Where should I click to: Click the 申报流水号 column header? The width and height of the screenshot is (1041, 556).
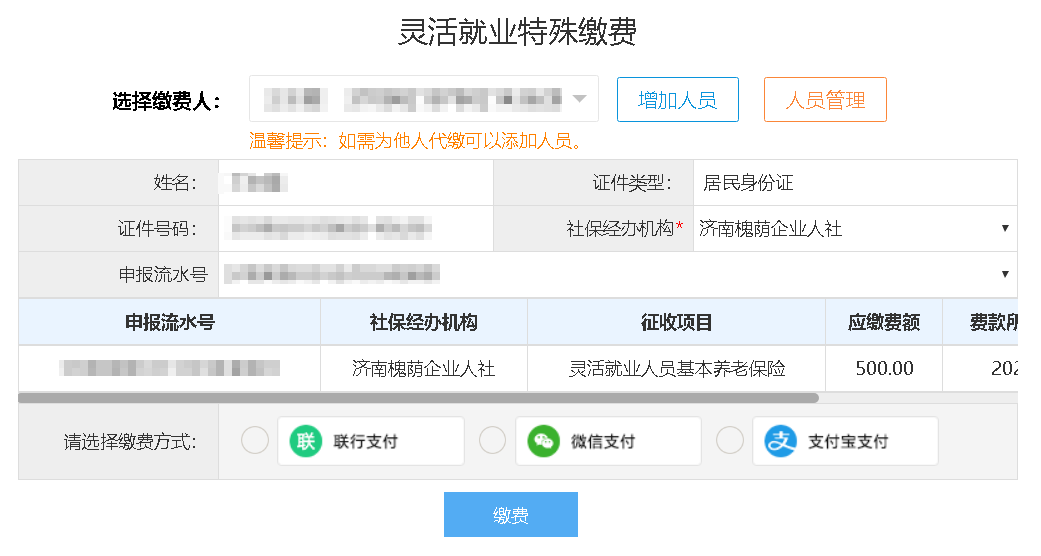point(170,322)
